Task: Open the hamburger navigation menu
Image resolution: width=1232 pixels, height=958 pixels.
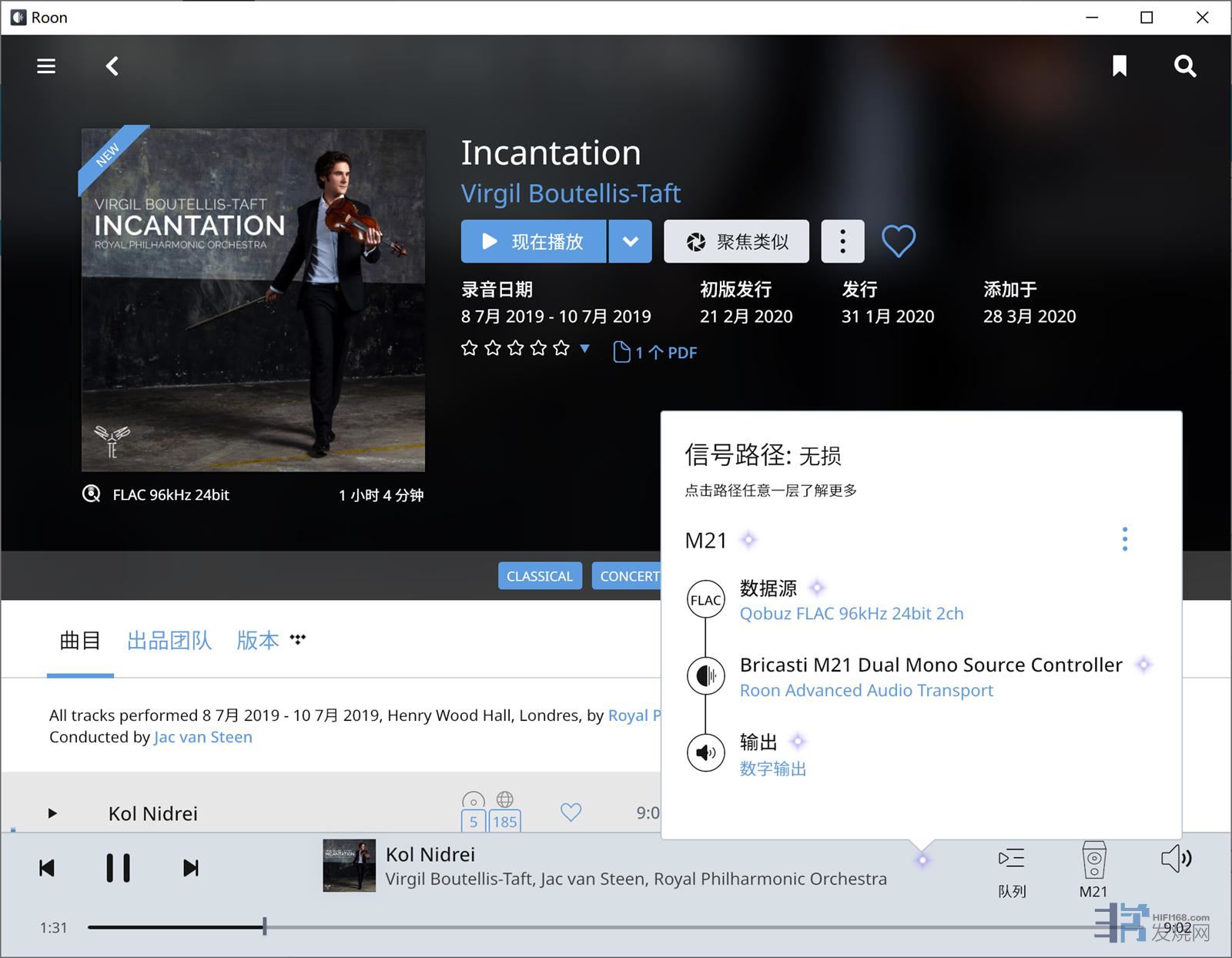Action: coord(46,66)
